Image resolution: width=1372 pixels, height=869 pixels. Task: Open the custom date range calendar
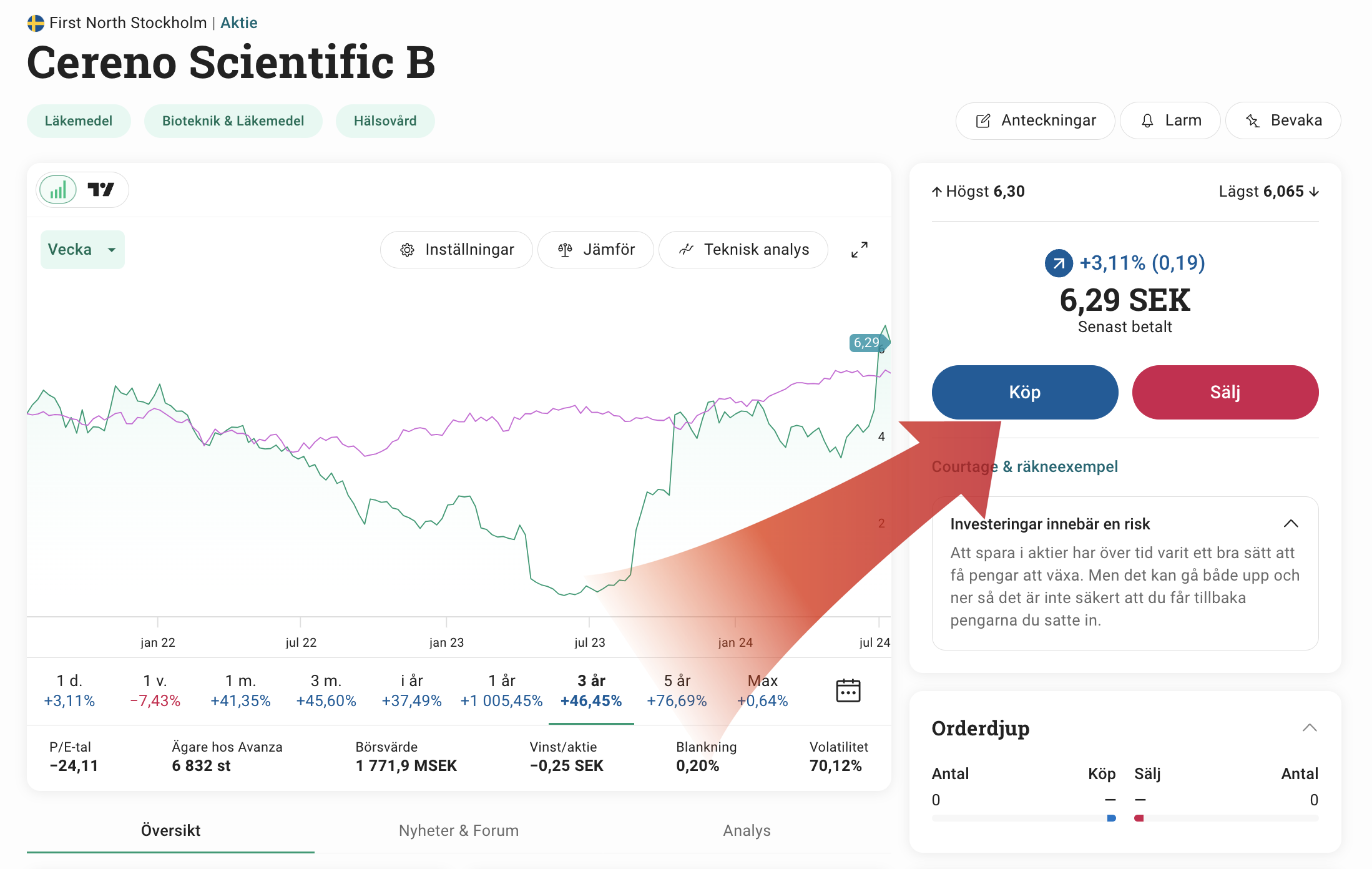click(x=848, y=690)
